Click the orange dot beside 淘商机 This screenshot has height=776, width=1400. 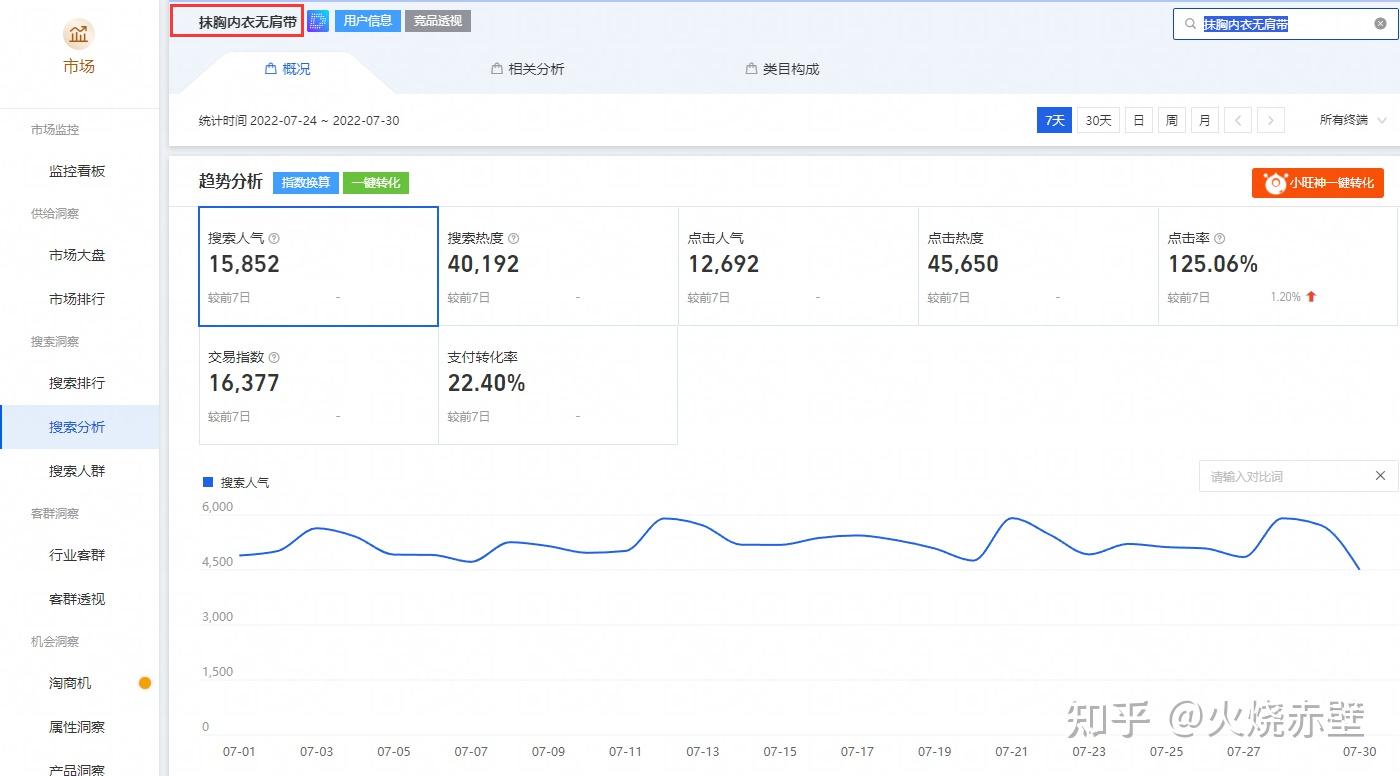click(145, 683)
